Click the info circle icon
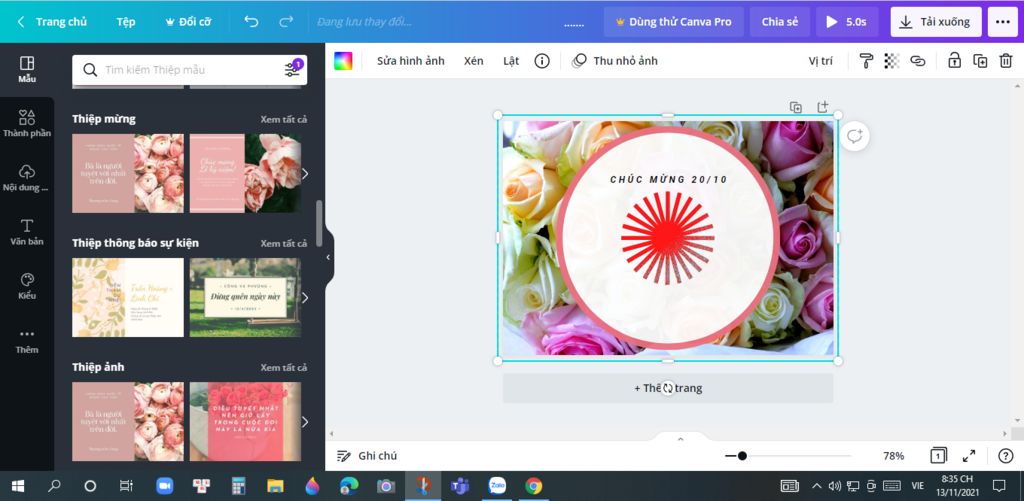The width and height of the screenshot is (1024, 501). coord(542,61)
